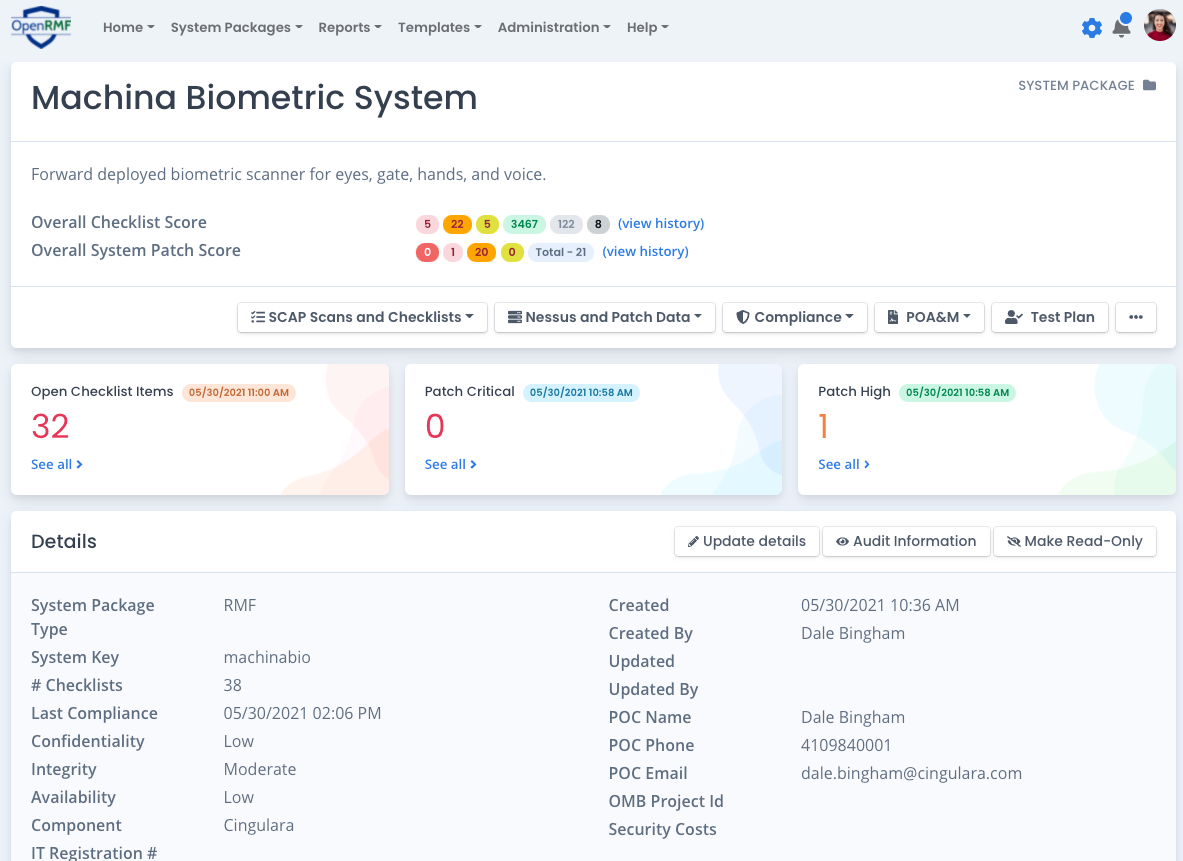This screenshot has height=861, width=1183.
Task: Open the settings gear icon
Action: [1092, 27]
